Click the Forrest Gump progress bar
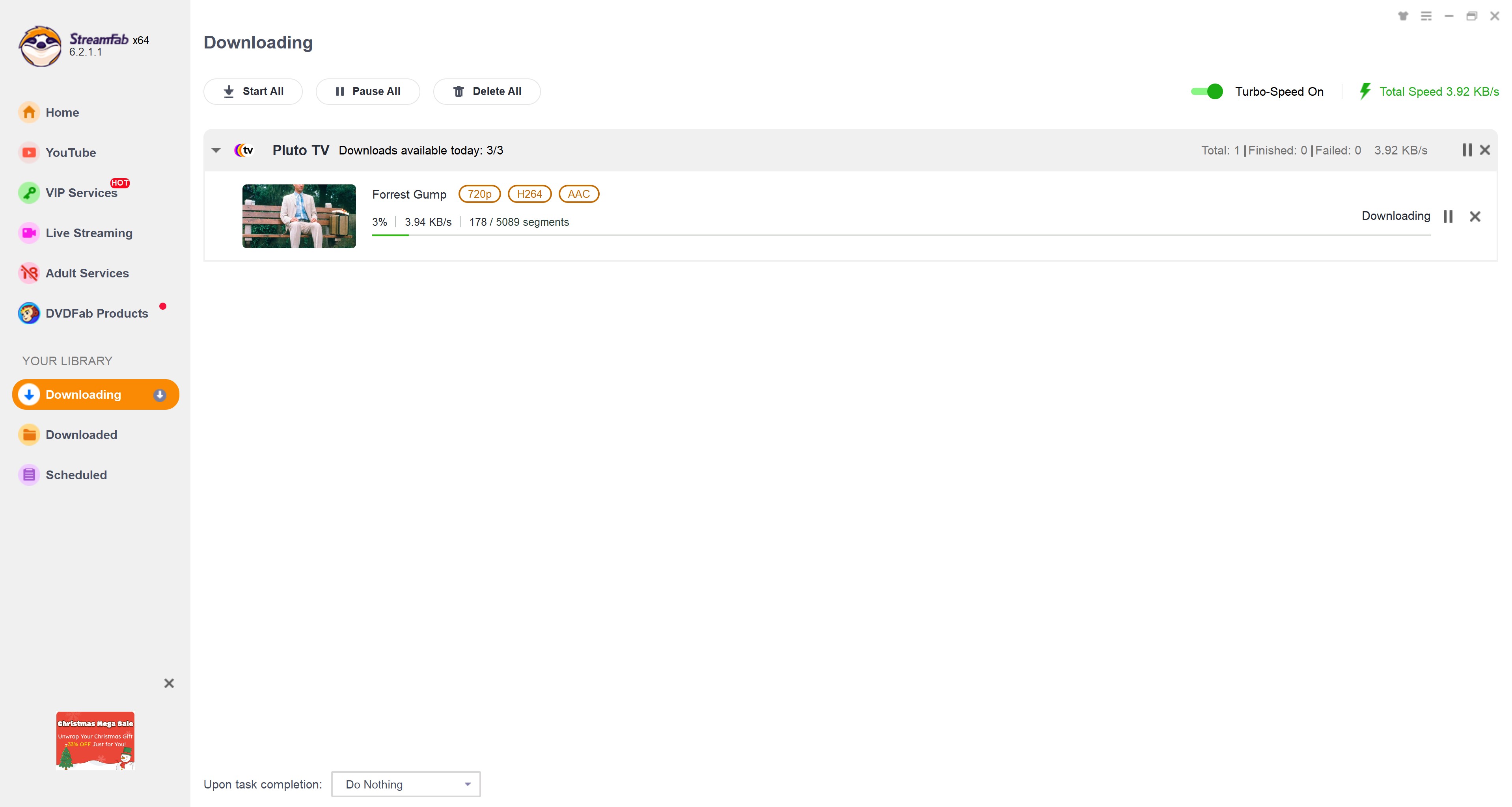The image size is (1512, 807). (x=901, y=235)
